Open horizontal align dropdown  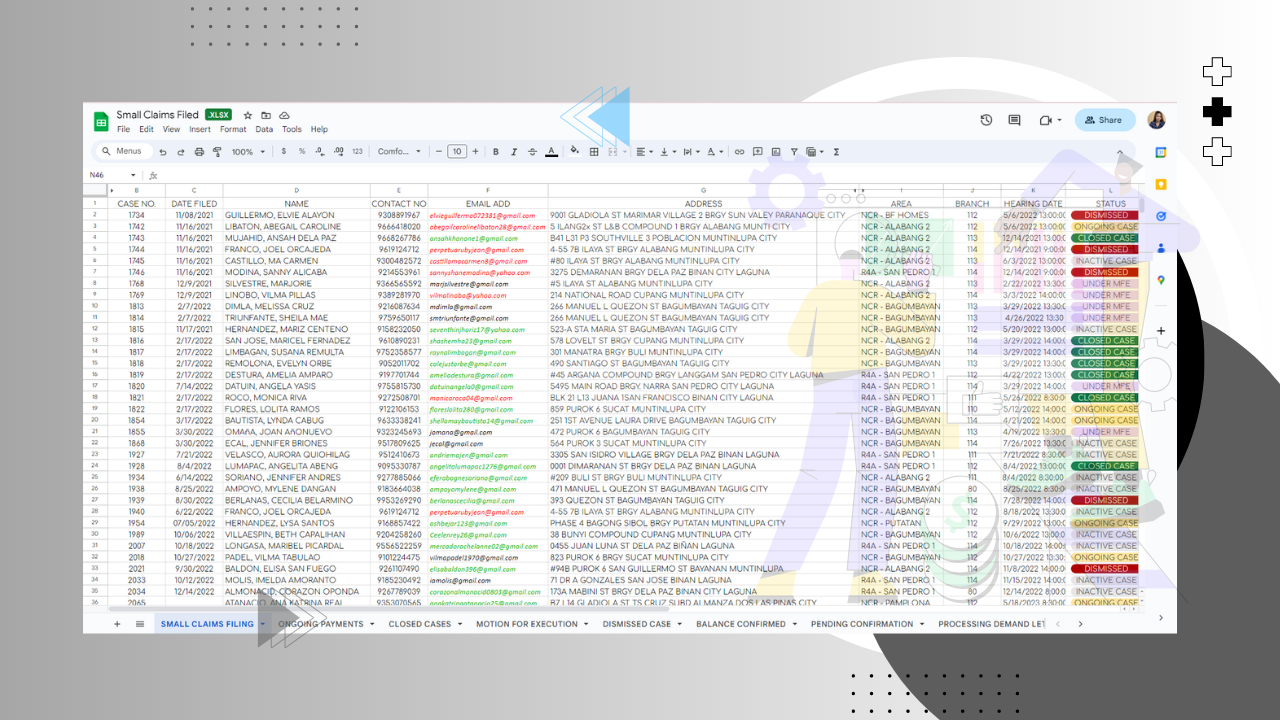644,152
